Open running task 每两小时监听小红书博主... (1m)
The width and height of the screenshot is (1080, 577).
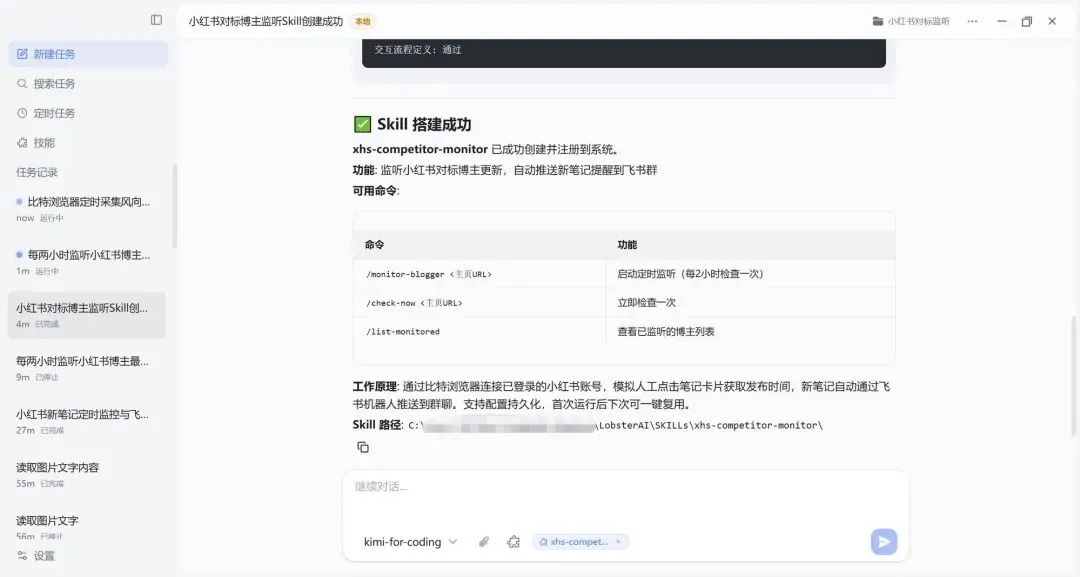click(x=86, y=262)
